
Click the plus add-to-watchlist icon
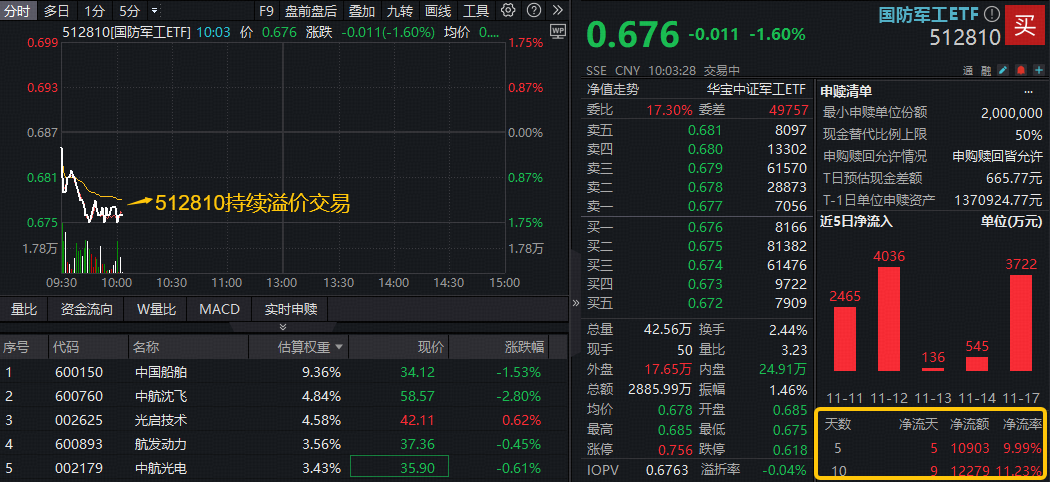pos(1037,70)
